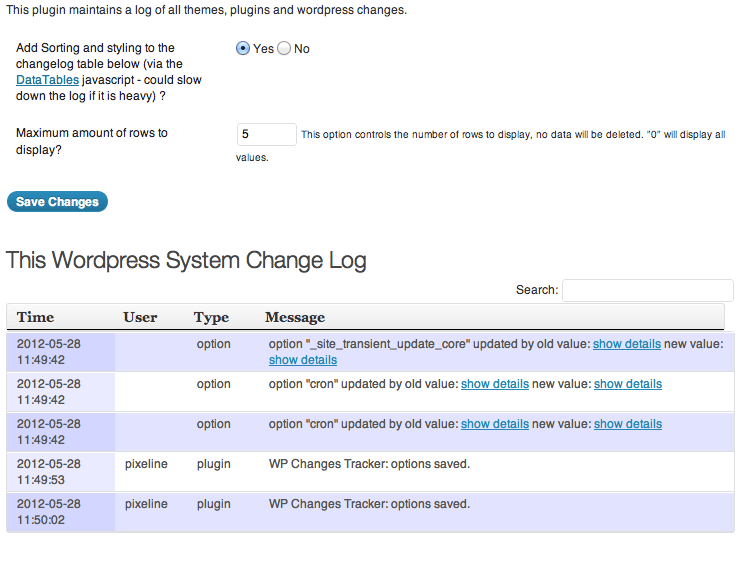Screen dimensions: 744x566
Task: Show new value details in first cron row
Action: pos(628,384)
